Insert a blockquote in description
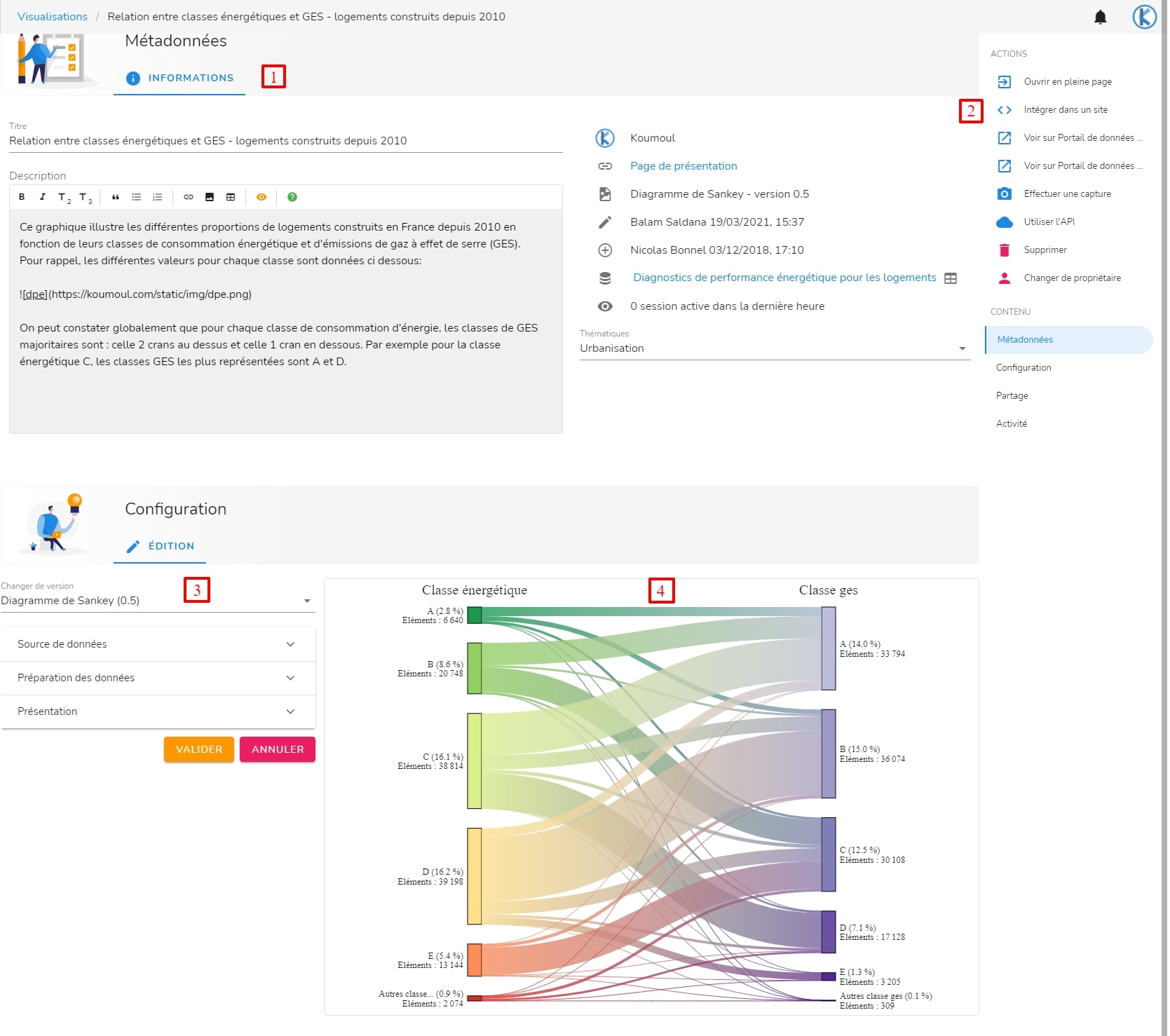The height and width of the screenshot is (1036, 1170). point(116,197)
